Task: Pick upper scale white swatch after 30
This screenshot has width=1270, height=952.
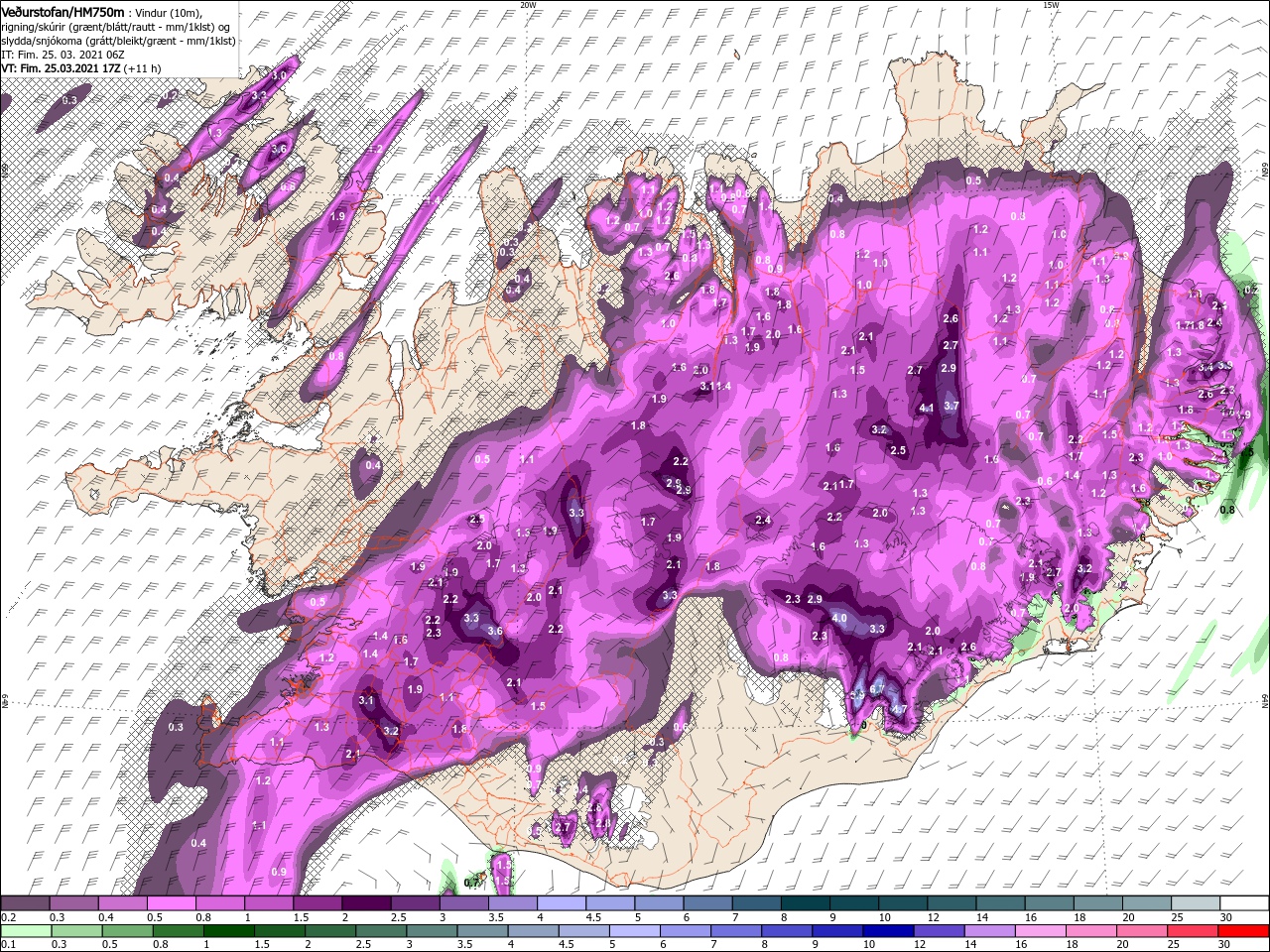Action: pos(1243,903)
